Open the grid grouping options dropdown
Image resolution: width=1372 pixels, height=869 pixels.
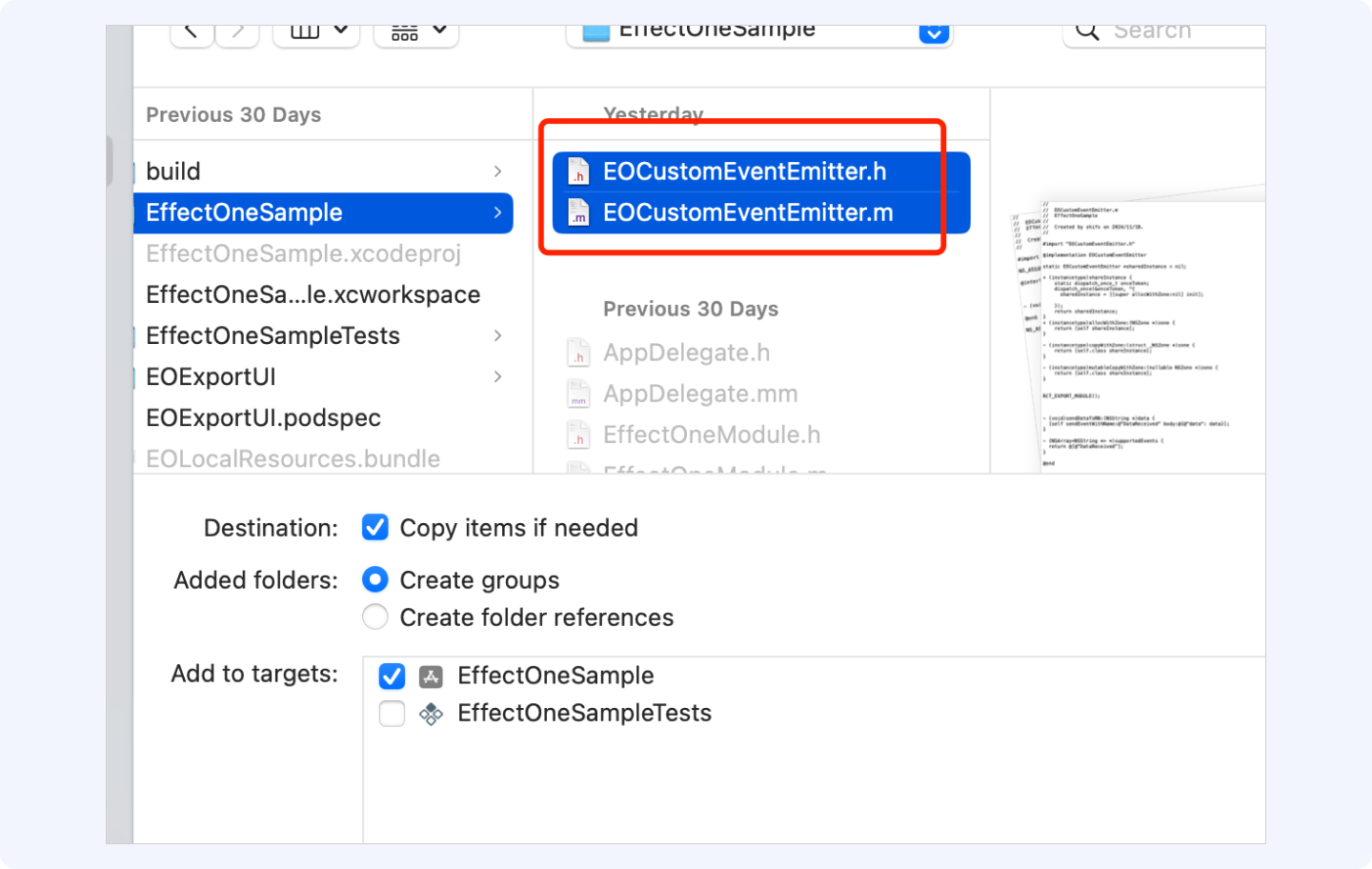point(416,34)
